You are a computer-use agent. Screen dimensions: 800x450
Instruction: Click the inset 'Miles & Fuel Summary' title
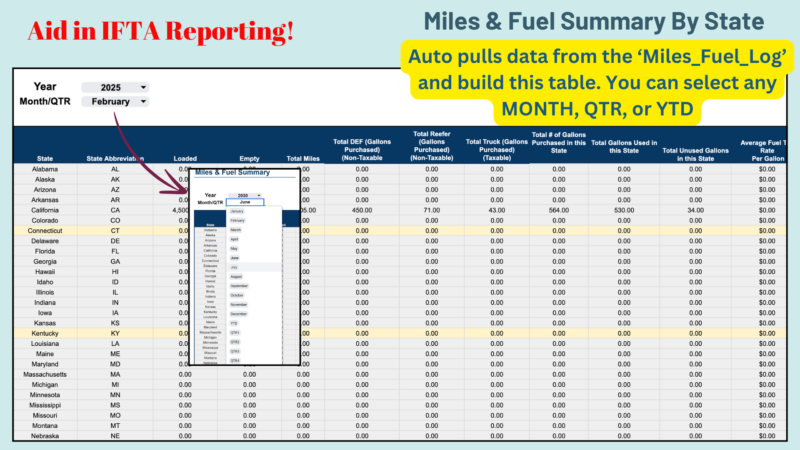[x=232, y=172]
